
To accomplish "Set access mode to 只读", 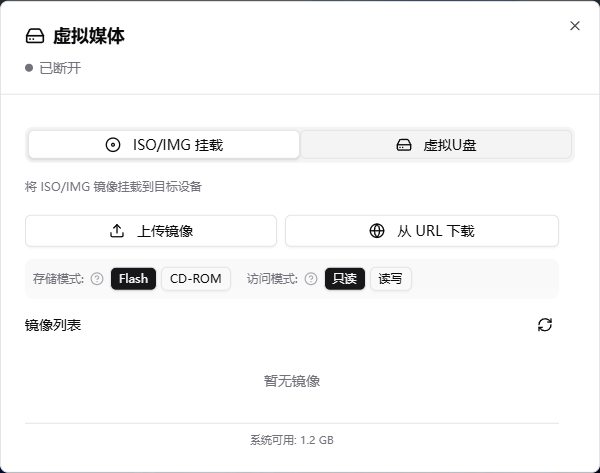I will pyautogui.click(x=344, y=279).
